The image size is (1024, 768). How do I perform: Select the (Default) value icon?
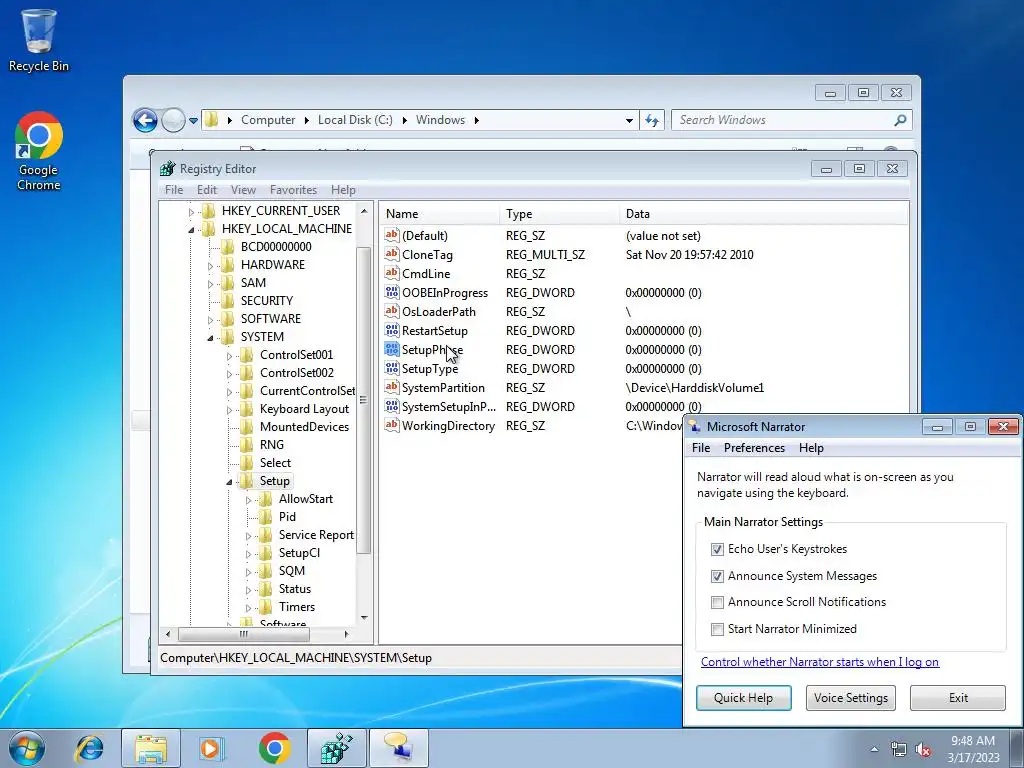391,235
